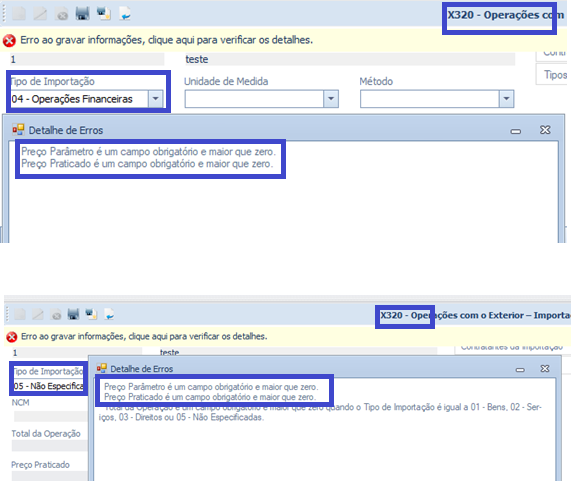
Task: Click the undo arrow icon above the Operações Financeiras form
Action: tap(125, 14)
